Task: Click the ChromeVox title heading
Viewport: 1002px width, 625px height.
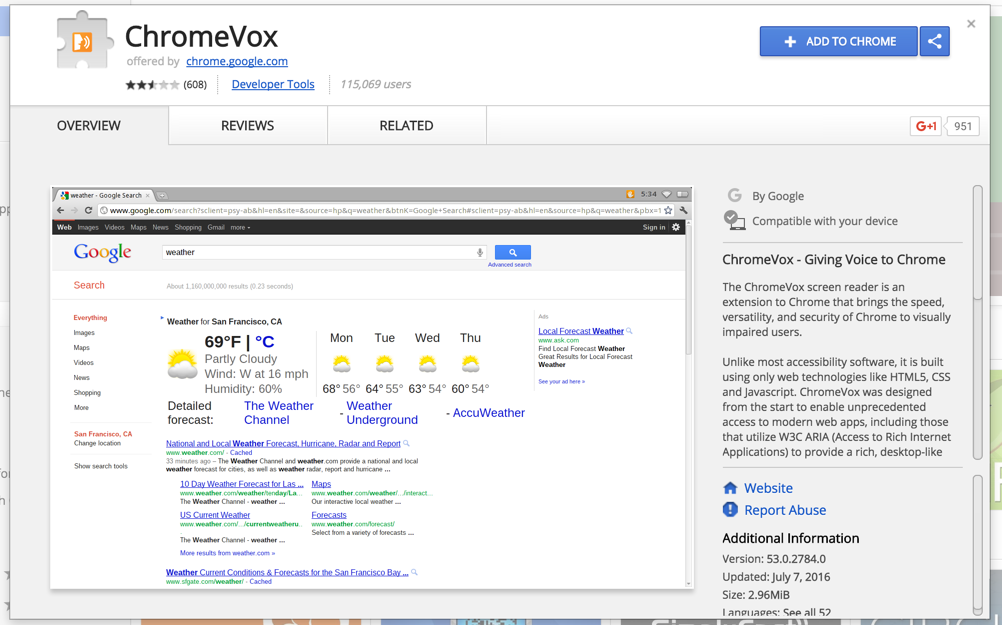Action: [x=201, y=36]
